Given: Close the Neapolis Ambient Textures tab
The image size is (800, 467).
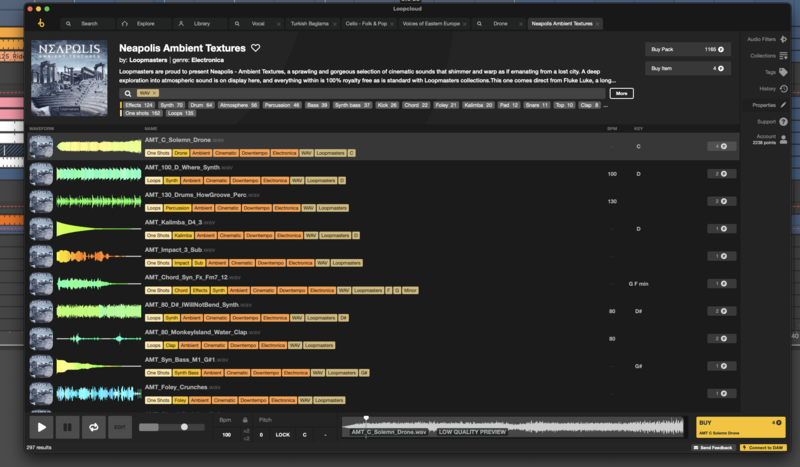Looking at the screenshot, I should [597, 24].
